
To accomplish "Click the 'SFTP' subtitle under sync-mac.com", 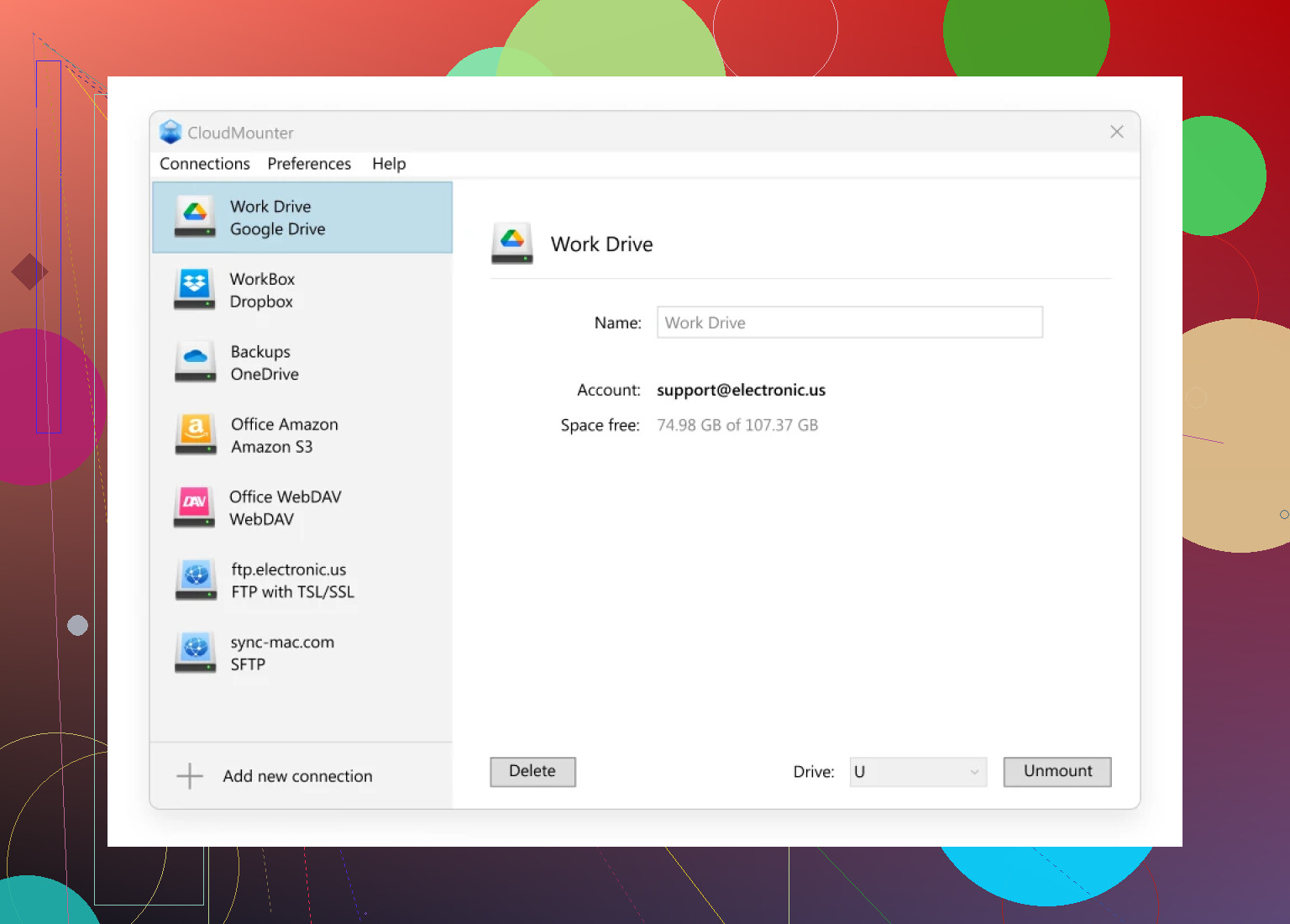I will 248,664.
